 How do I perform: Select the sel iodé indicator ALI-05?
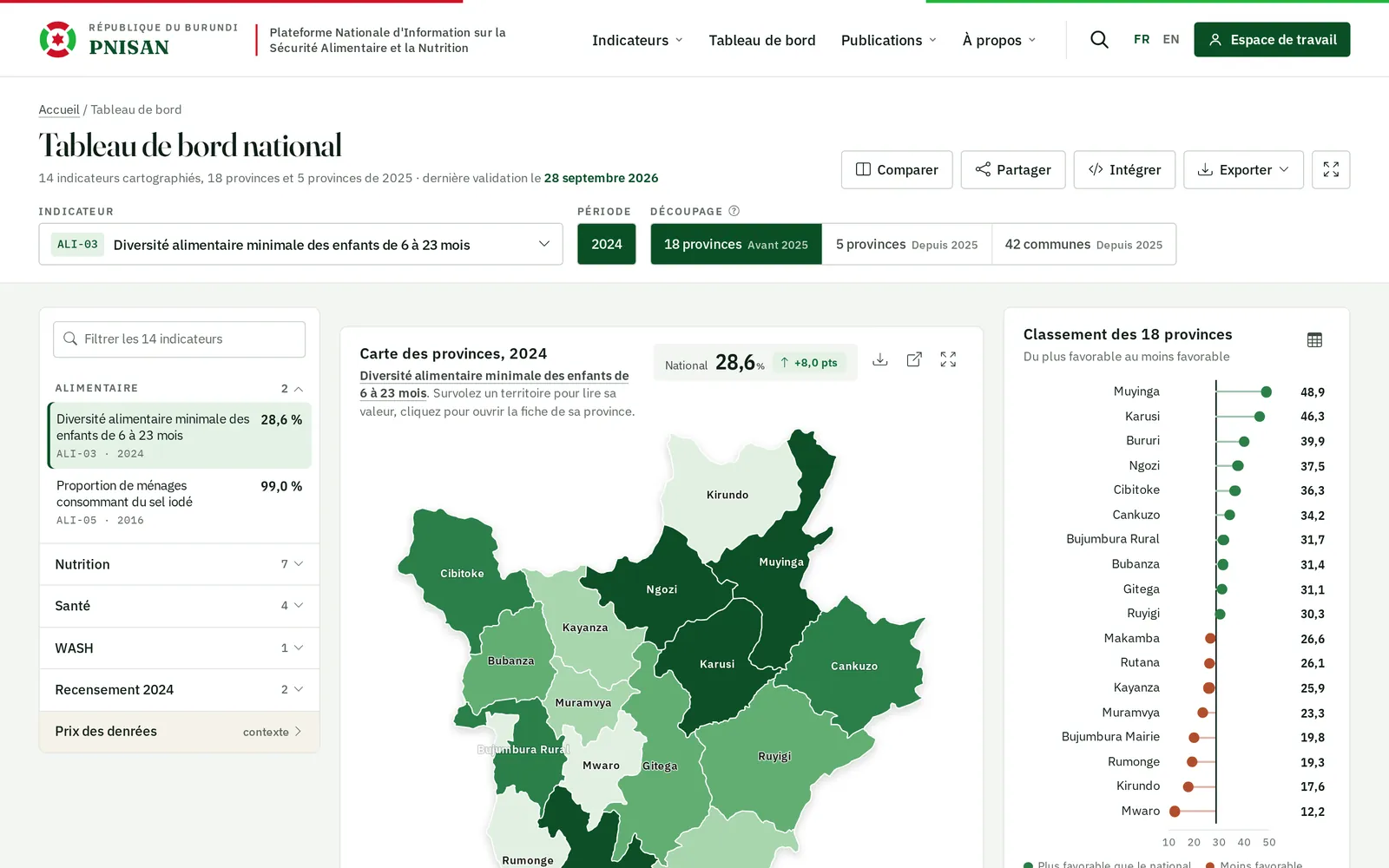pyautogui.click(x=179, y=502)
